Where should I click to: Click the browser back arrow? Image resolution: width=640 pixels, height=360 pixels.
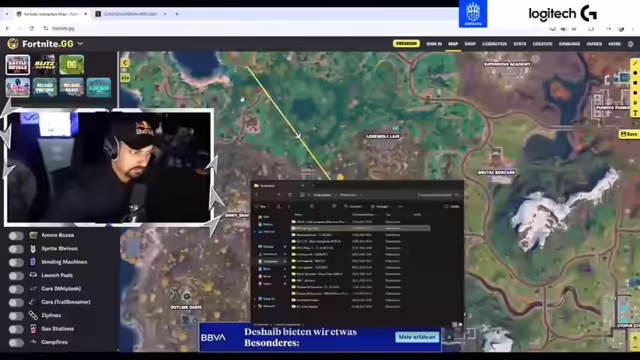[8, 28]
